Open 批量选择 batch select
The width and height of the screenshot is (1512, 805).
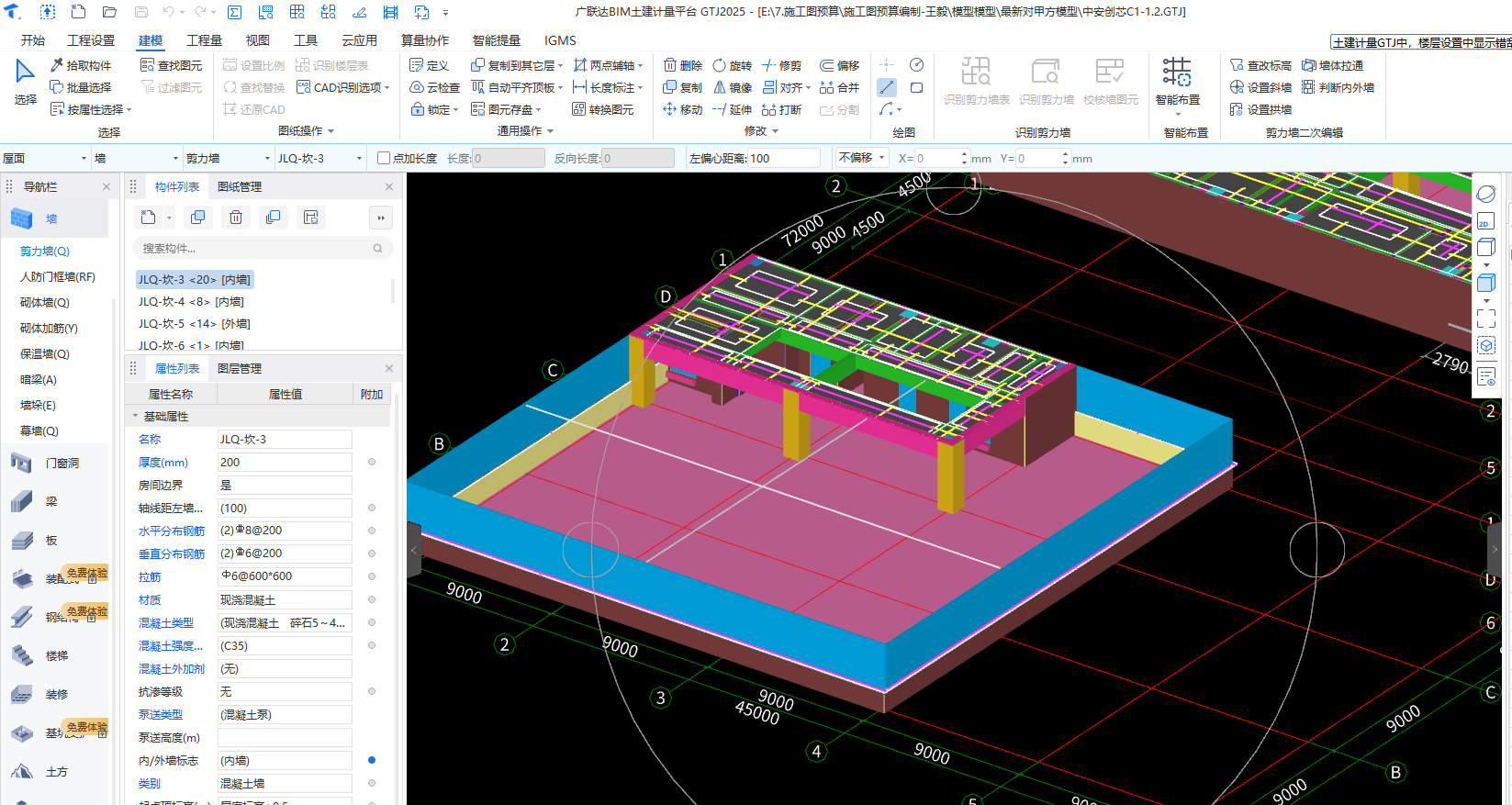pyautogui.click(x=81, y=87)
